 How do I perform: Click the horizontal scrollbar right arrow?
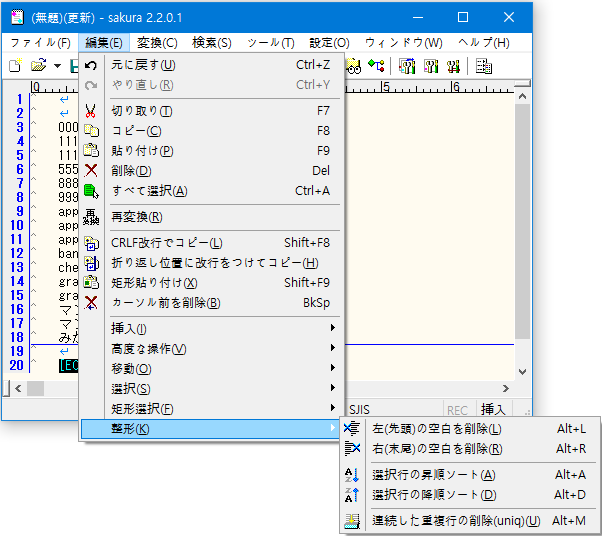tap(506, 389)
